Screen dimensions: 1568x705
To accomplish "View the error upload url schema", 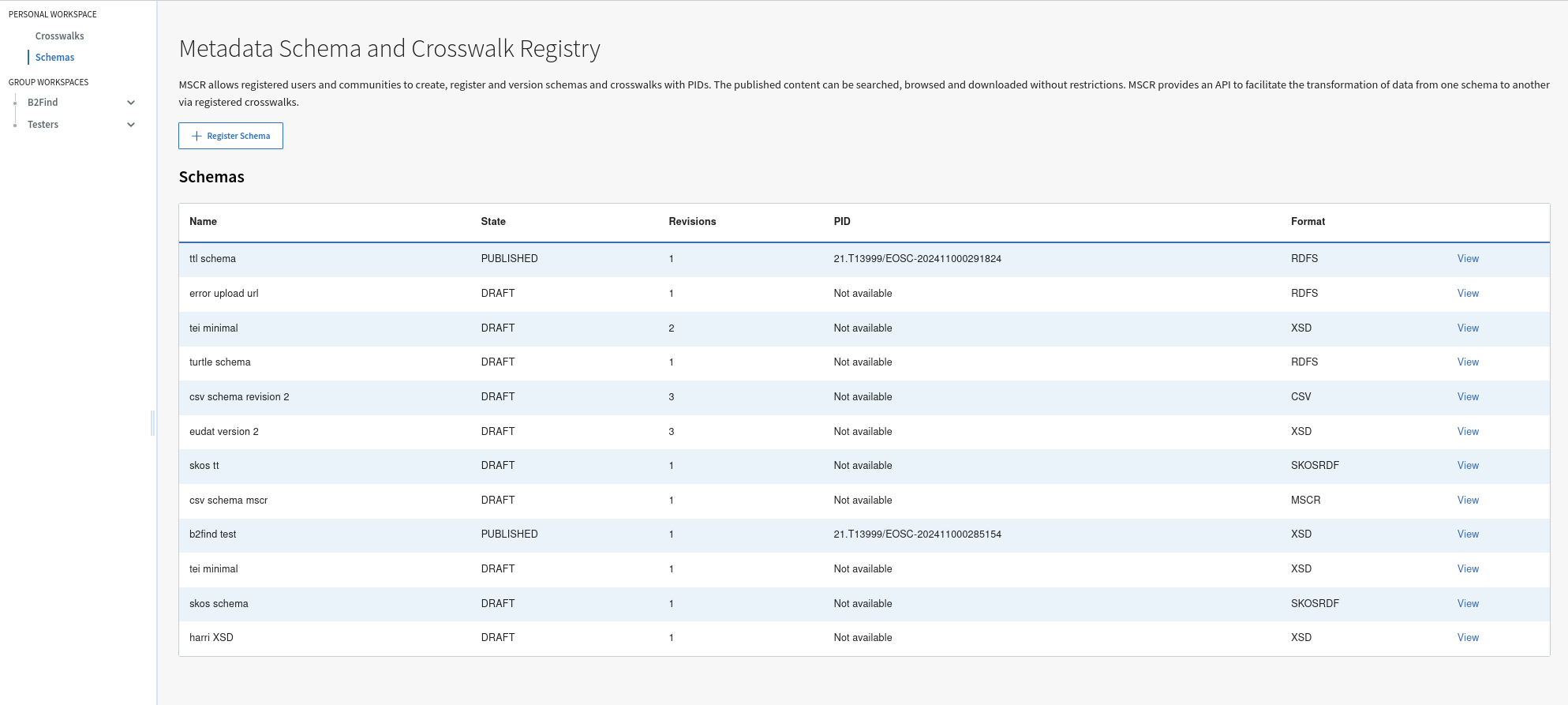I will (1468, 294).
